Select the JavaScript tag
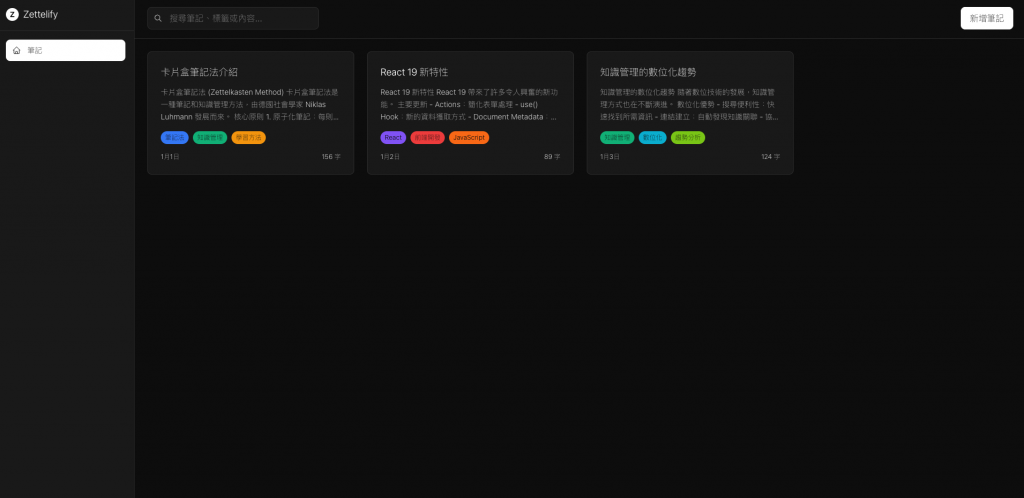 pyautogui.click(x=469, y=138)
